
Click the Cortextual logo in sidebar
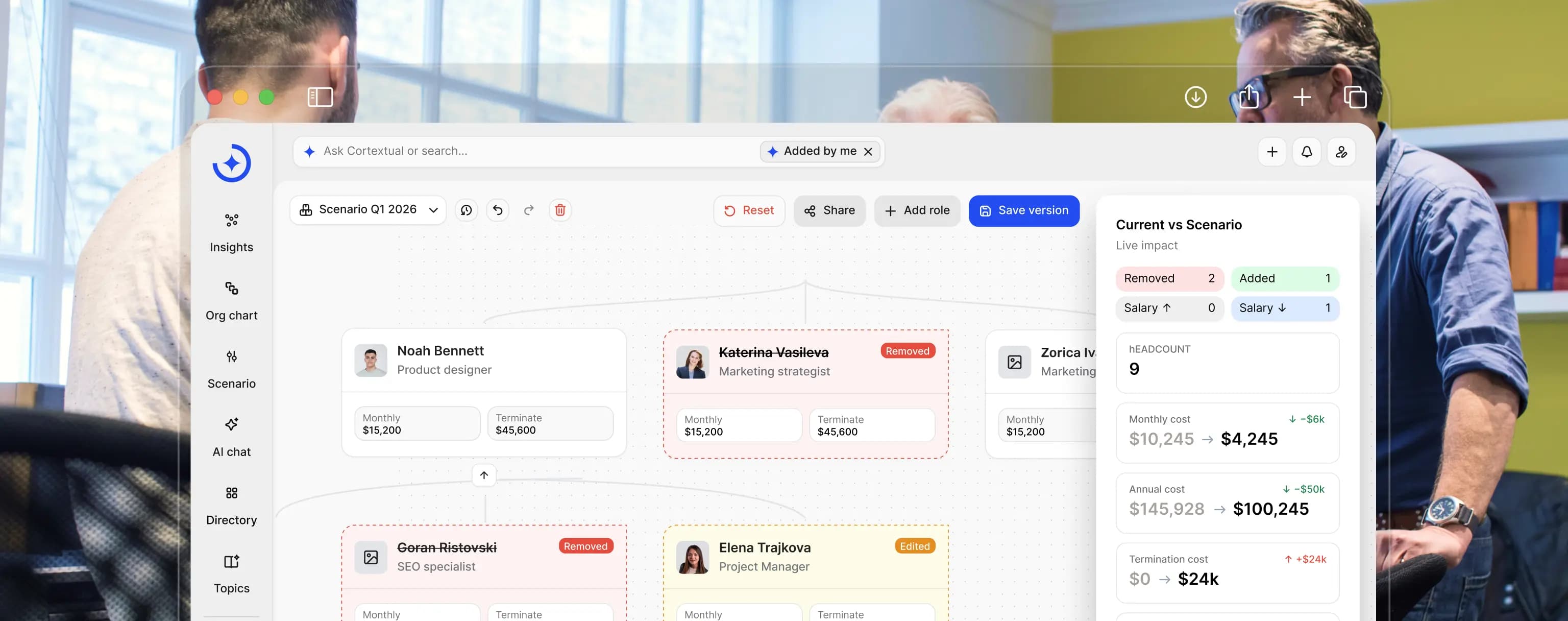pos(231,163)
